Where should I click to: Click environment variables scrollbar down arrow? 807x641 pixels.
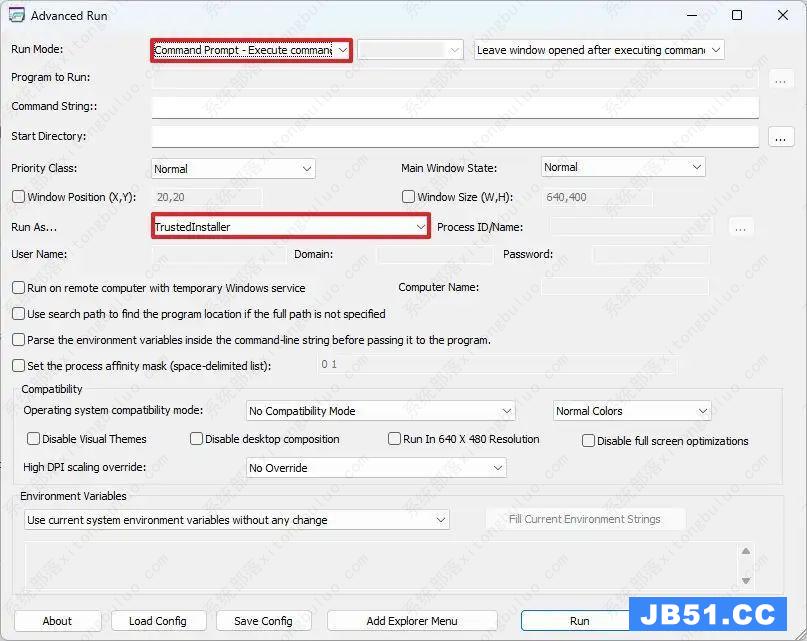coord(746,578)
